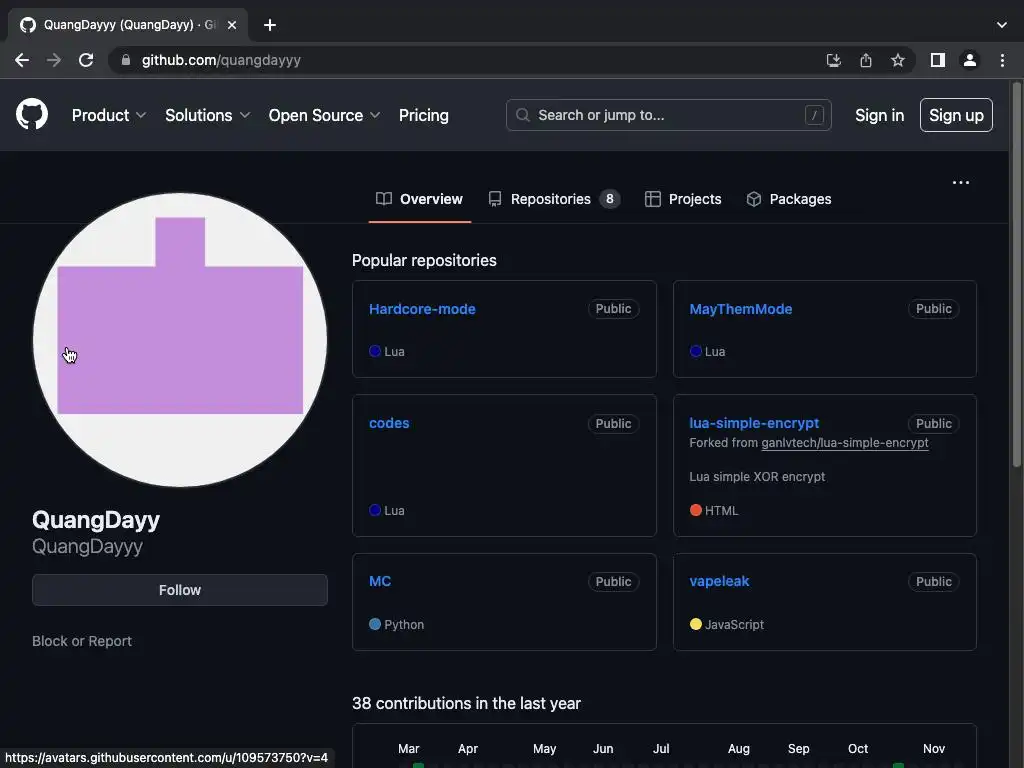Click the table icon next to Projects
The width and height of the screenshot is (1024, 768).
[x=652, y=199]
